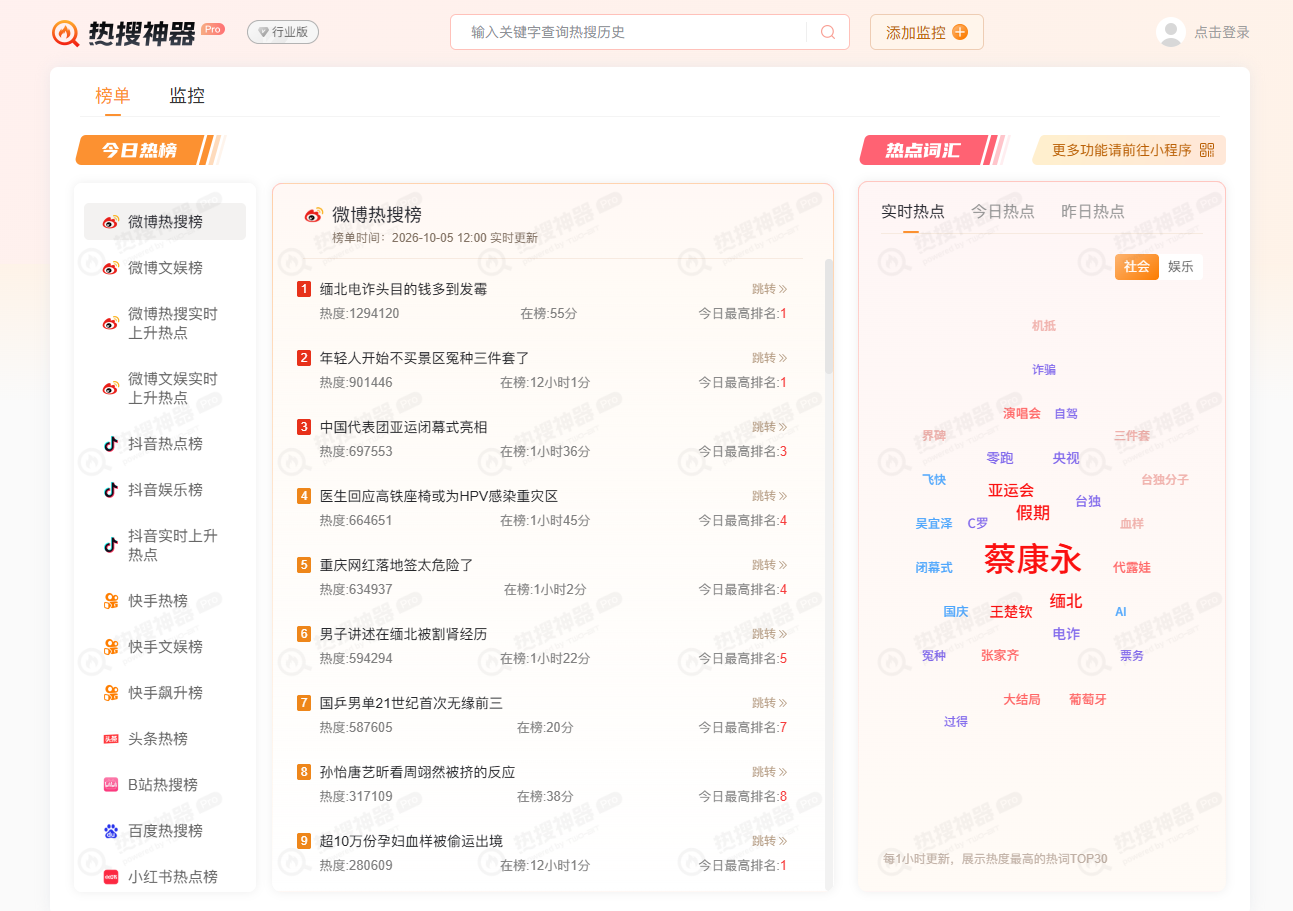Click the Kuaishou icon beside 快手飙升榜
This screenshot has height=911, width=1293.
tap(111, 693)
